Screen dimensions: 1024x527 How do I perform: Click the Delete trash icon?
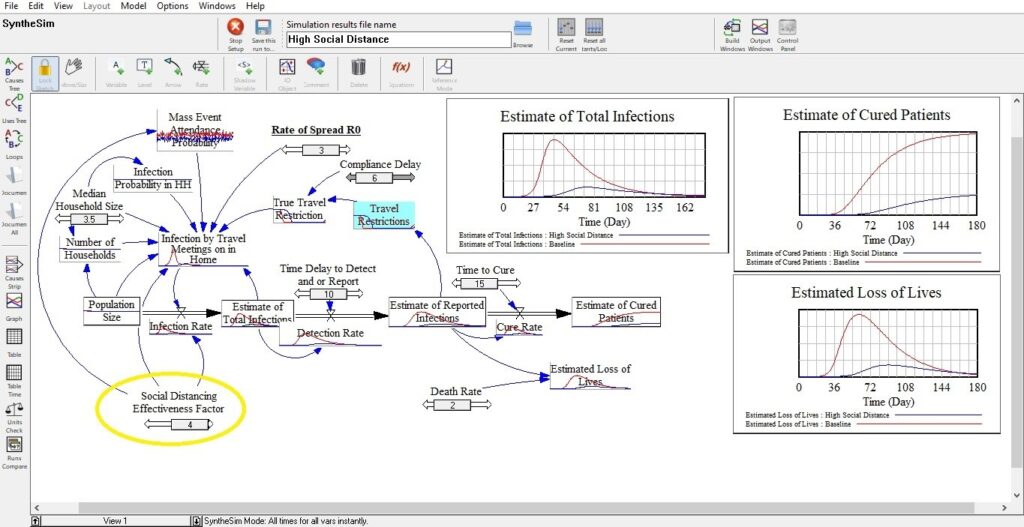coord(359,67)
